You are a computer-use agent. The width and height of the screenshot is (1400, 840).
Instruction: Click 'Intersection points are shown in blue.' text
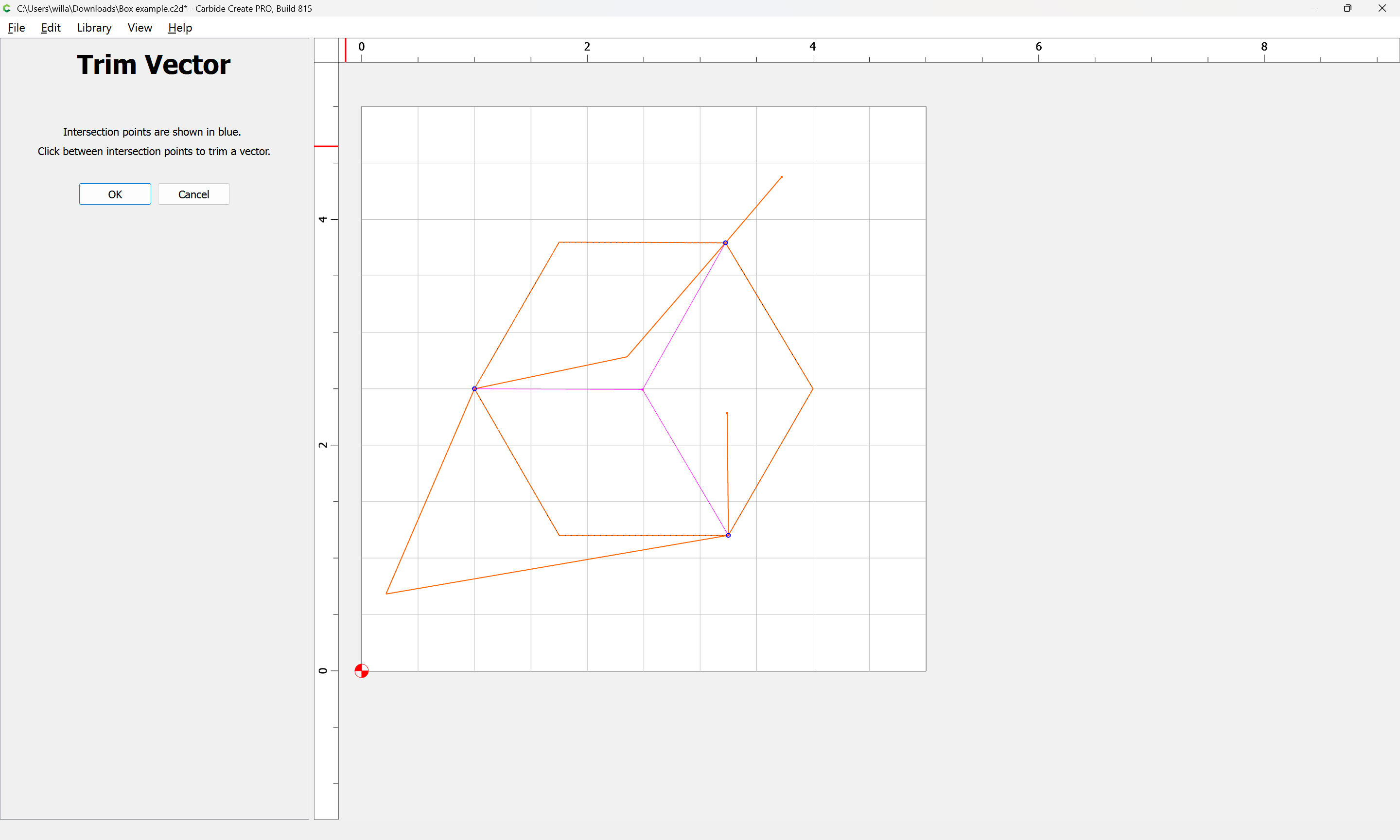(152, 132)
